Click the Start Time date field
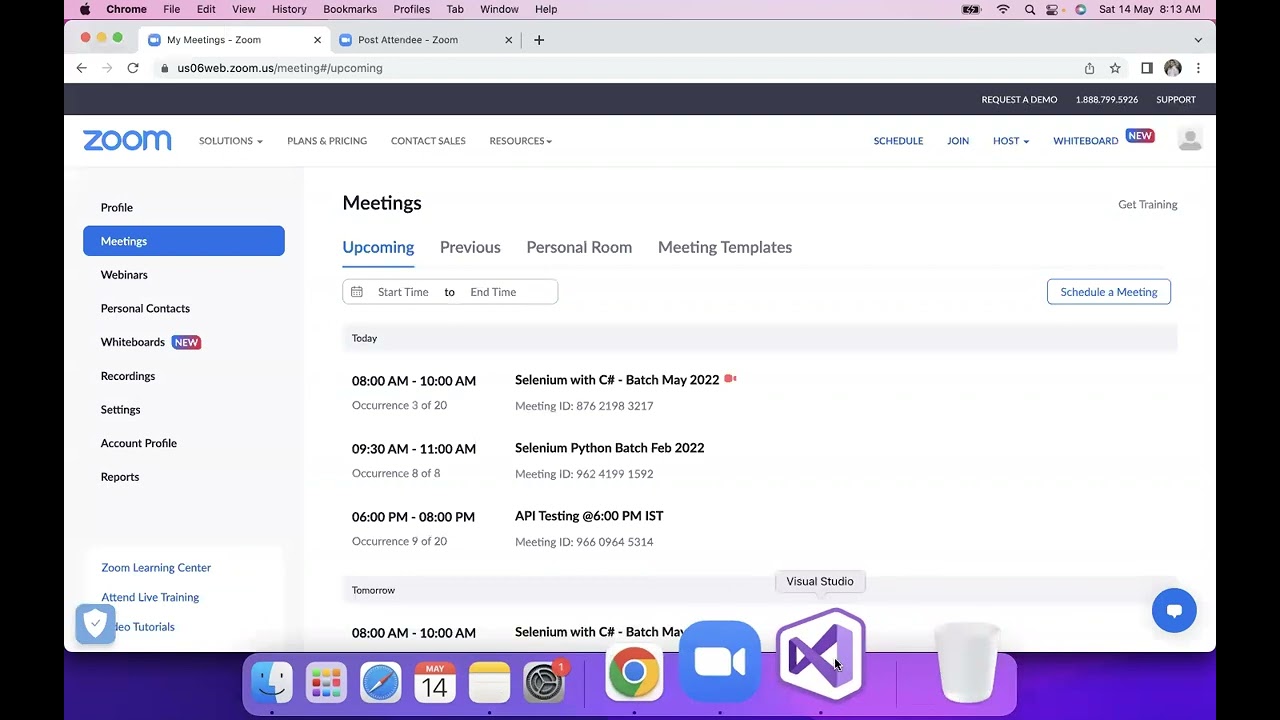 tap(403, 292)
